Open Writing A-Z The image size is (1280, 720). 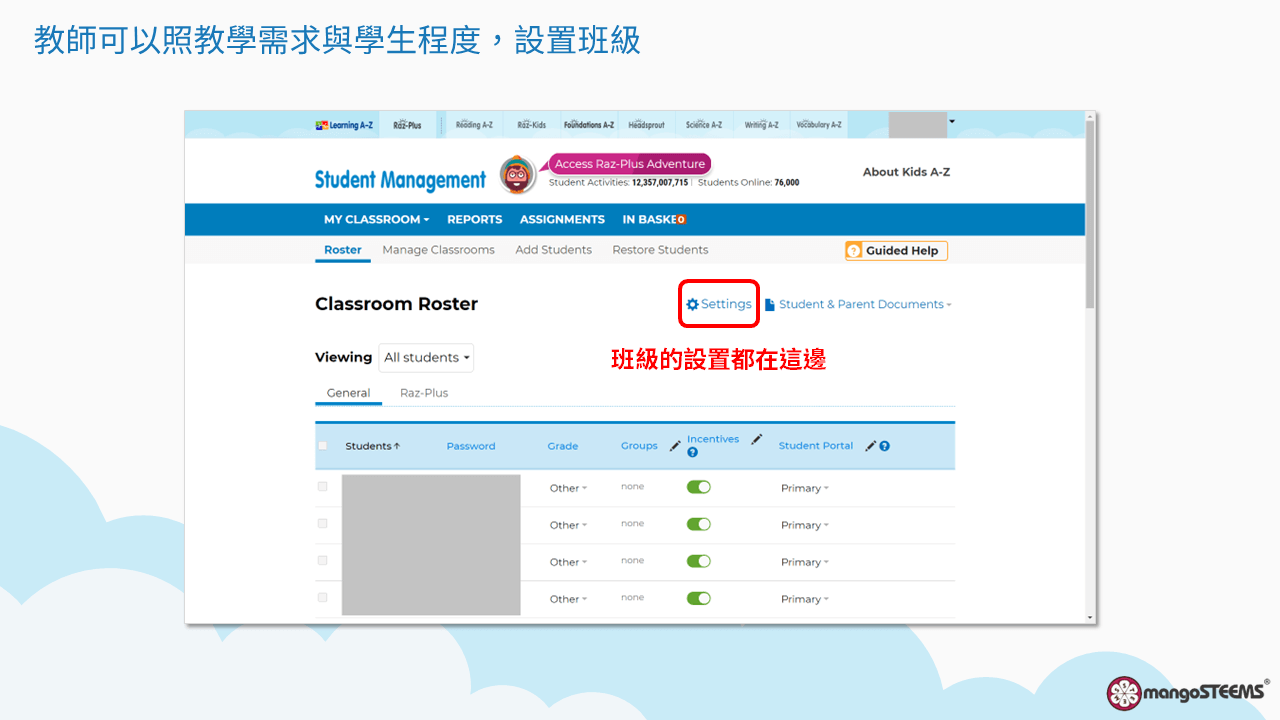761,125
